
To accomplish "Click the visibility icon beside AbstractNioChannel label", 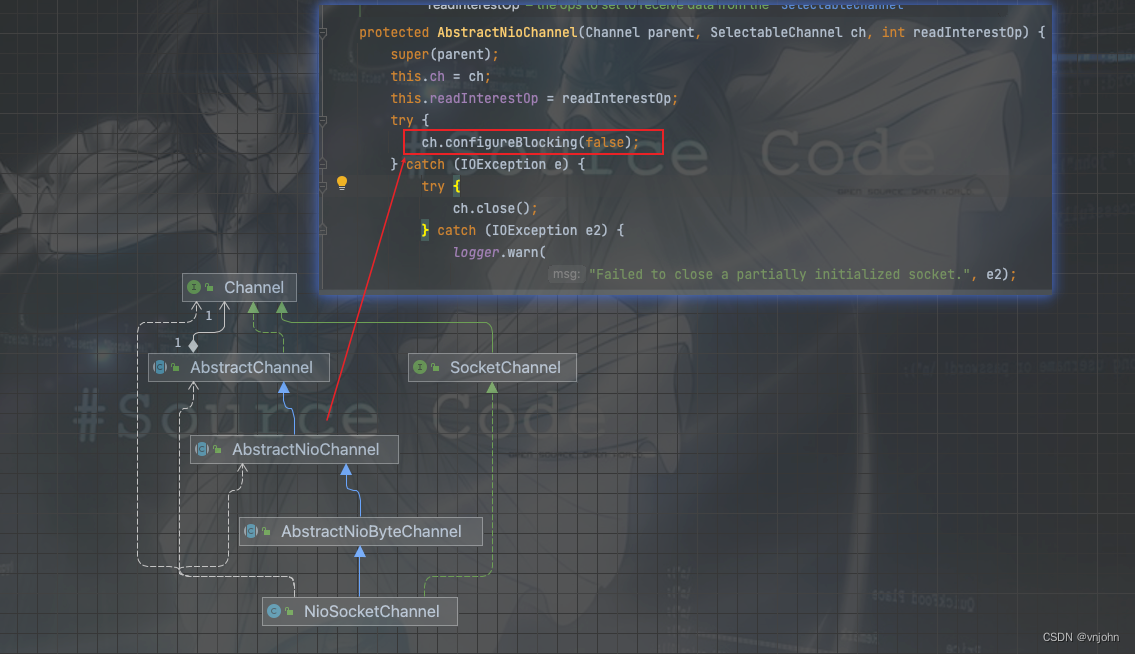I will point(217,450).
